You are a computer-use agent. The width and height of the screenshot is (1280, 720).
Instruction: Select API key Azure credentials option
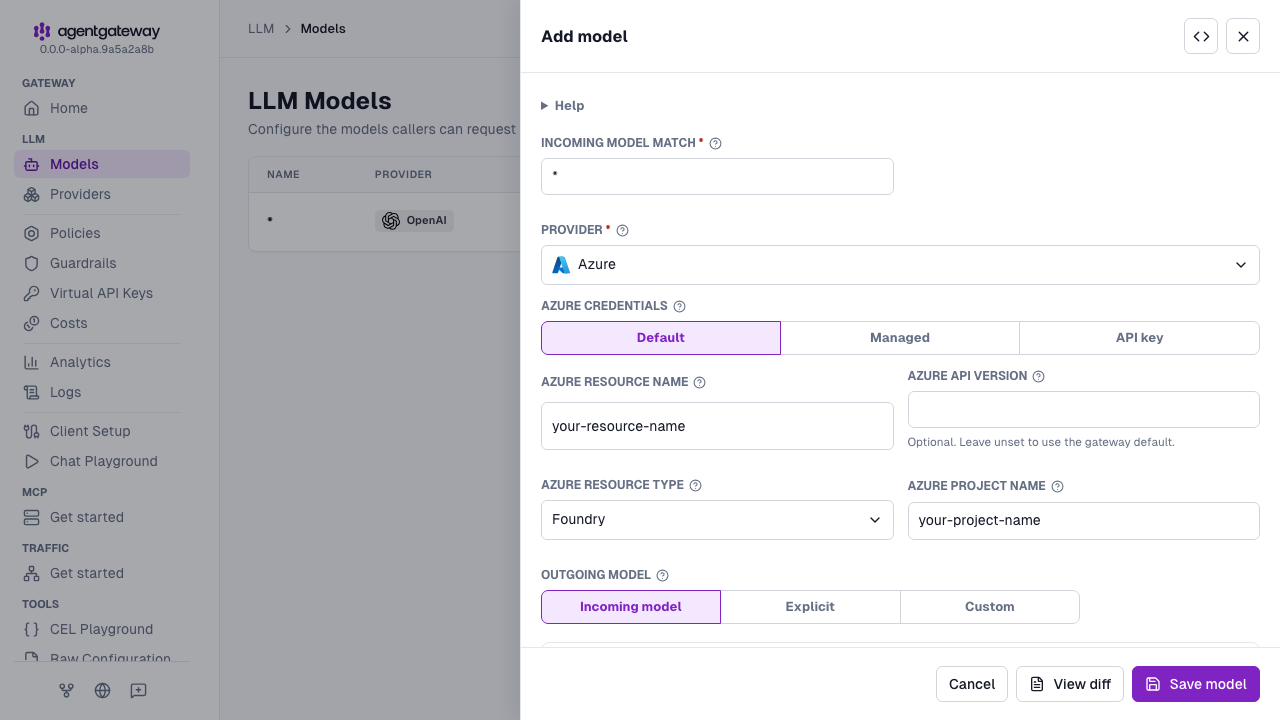coord(1139,338)
